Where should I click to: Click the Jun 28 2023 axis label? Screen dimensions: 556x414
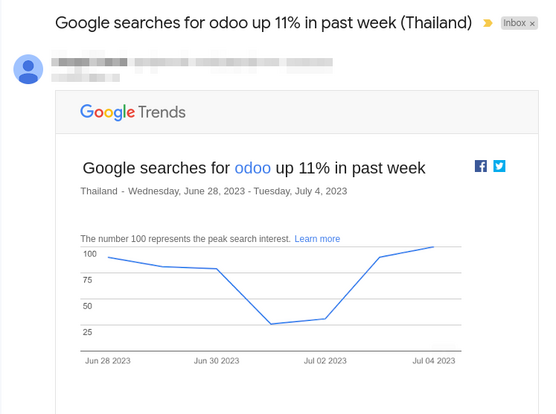click(108, 361)
